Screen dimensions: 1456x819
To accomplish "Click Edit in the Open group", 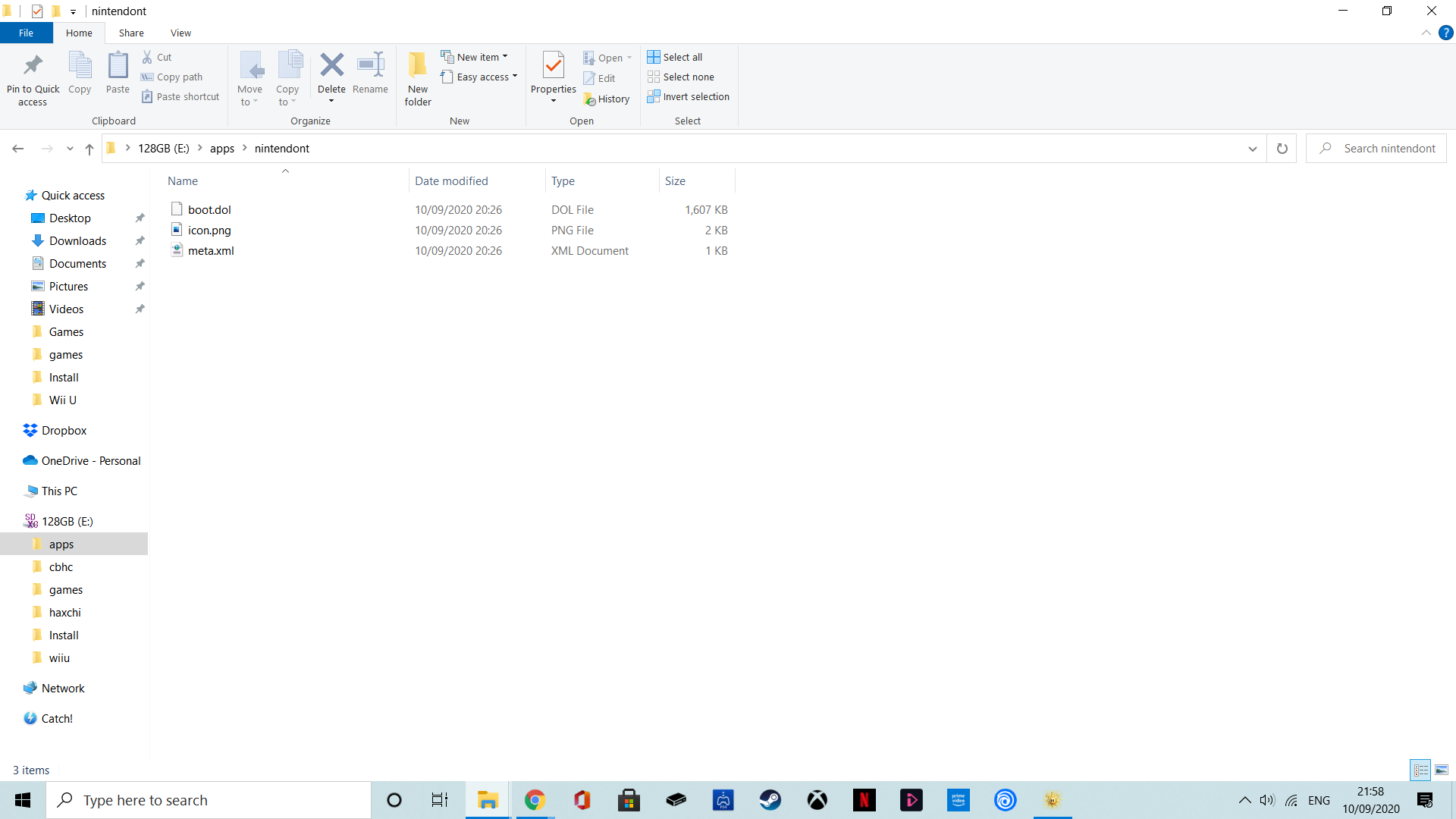I will click(x=599, y=78).
